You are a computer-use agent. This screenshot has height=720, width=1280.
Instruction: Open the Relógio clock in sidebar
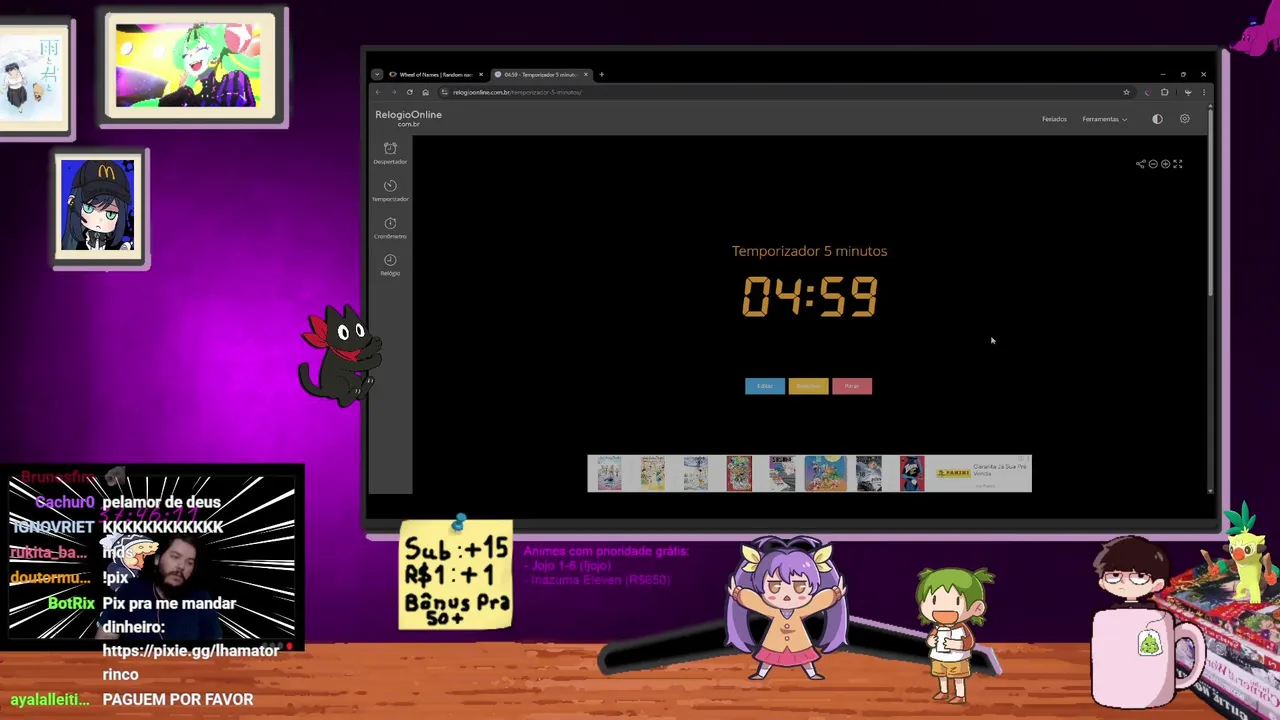390,264
